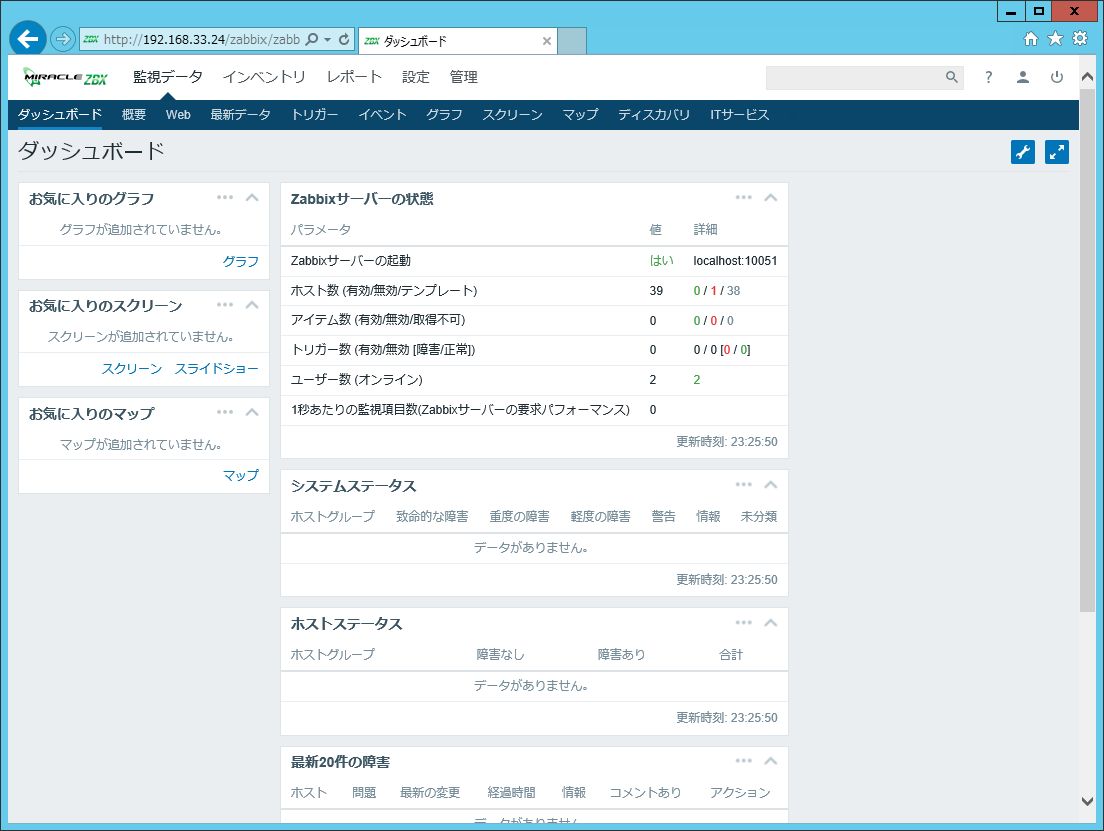Select the マップ submenu tab

tap(580, 114)
